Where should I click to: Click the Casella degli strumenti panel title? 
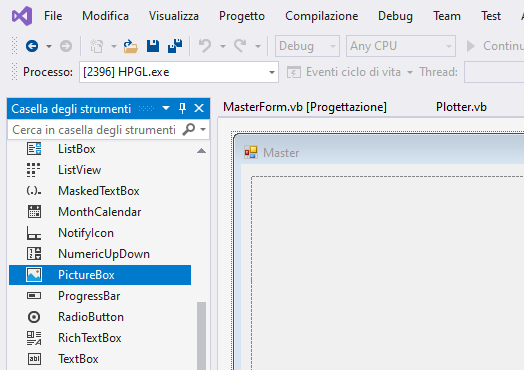[x=71, y=109]
